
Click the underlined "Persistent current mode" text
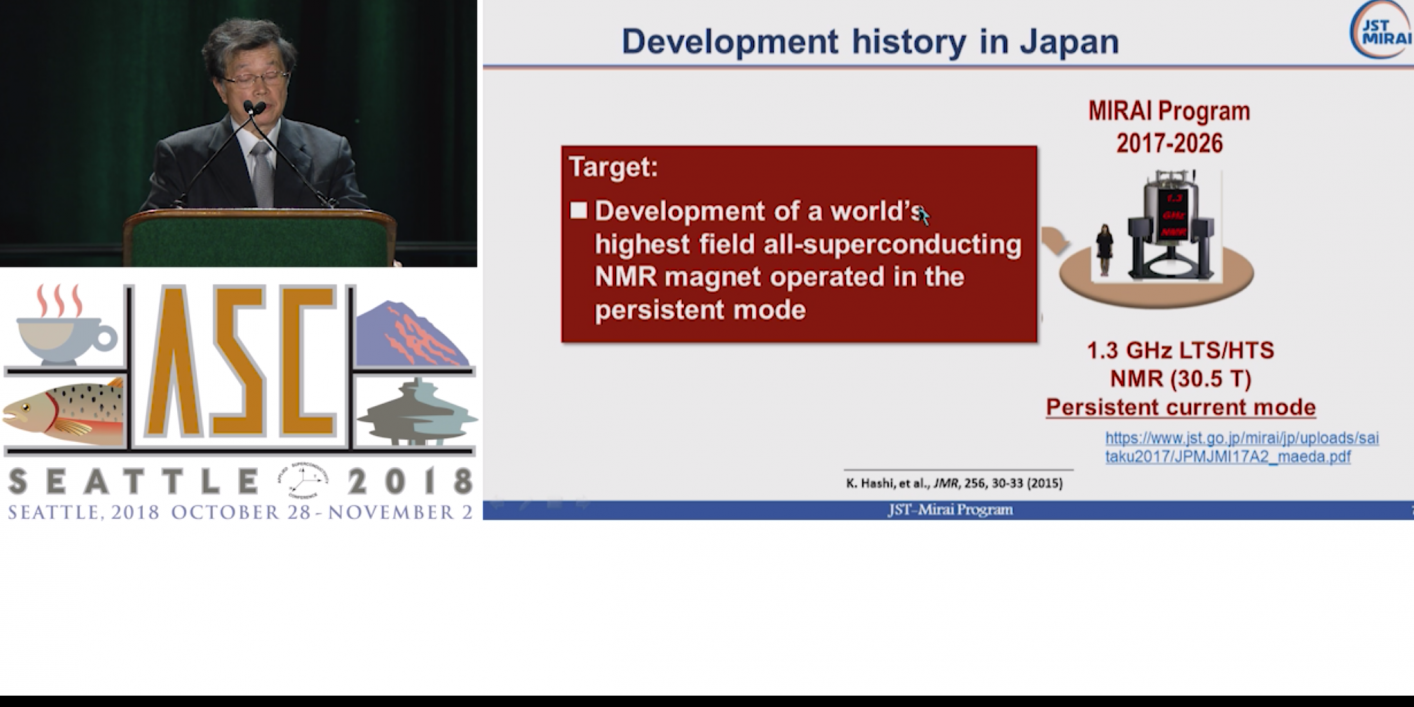1180,407
